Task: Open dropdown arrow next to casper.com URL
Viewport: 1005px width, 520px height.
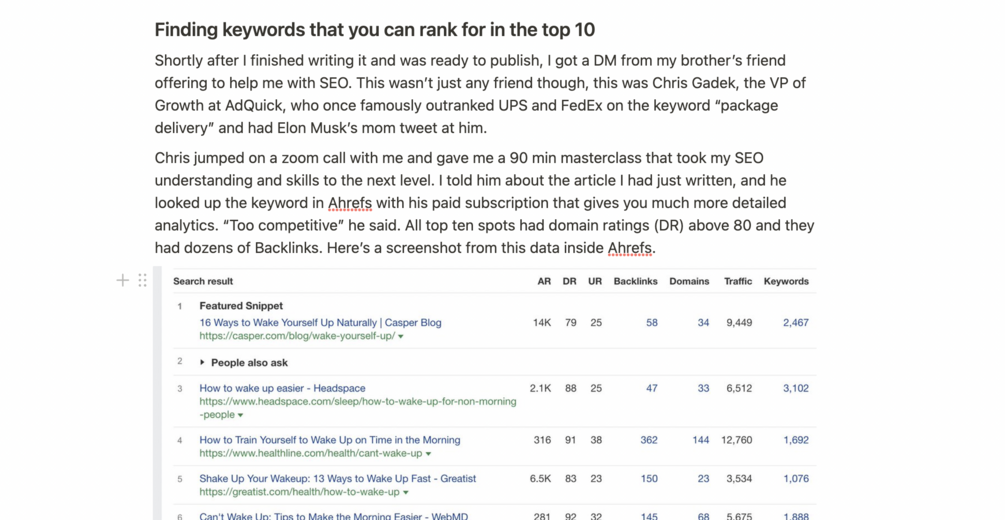Action: 401,337
